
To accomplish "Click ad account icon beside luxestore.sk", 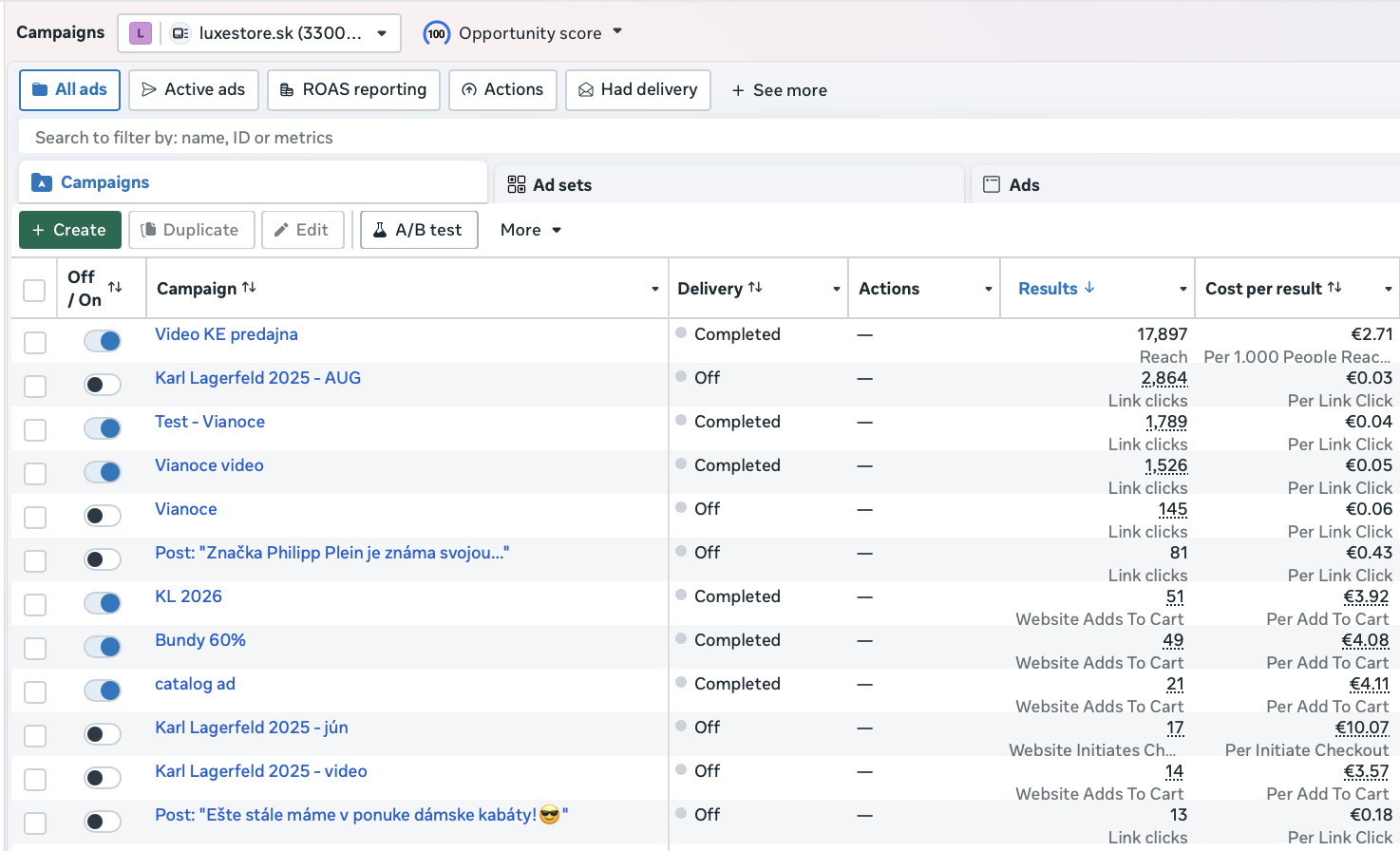I will 180,33.
